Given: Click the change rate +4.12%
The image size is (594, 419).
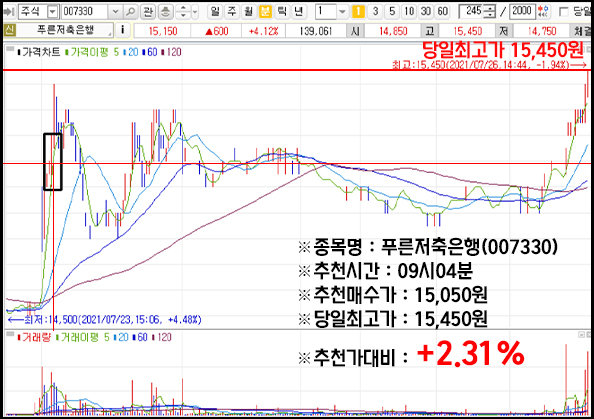Looking at the screenshot, I should click(263, 31).
